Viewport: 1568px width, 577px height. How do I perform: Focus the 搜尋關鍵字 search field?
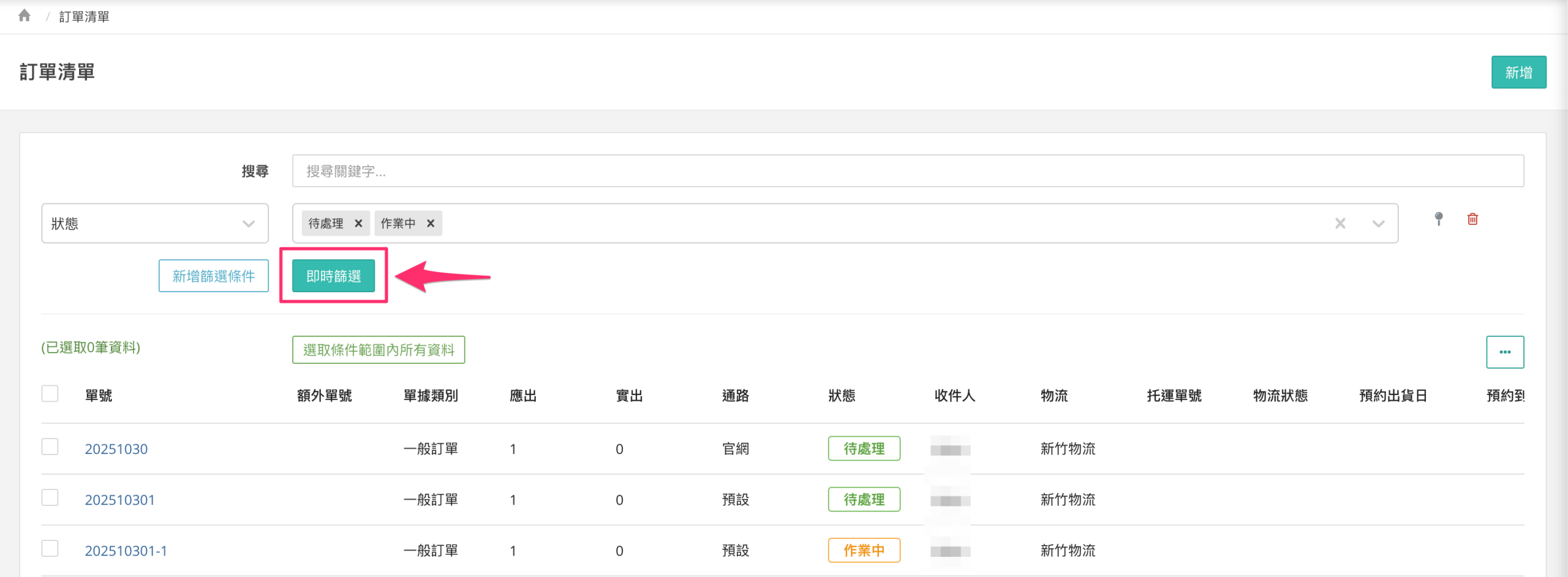907,171
